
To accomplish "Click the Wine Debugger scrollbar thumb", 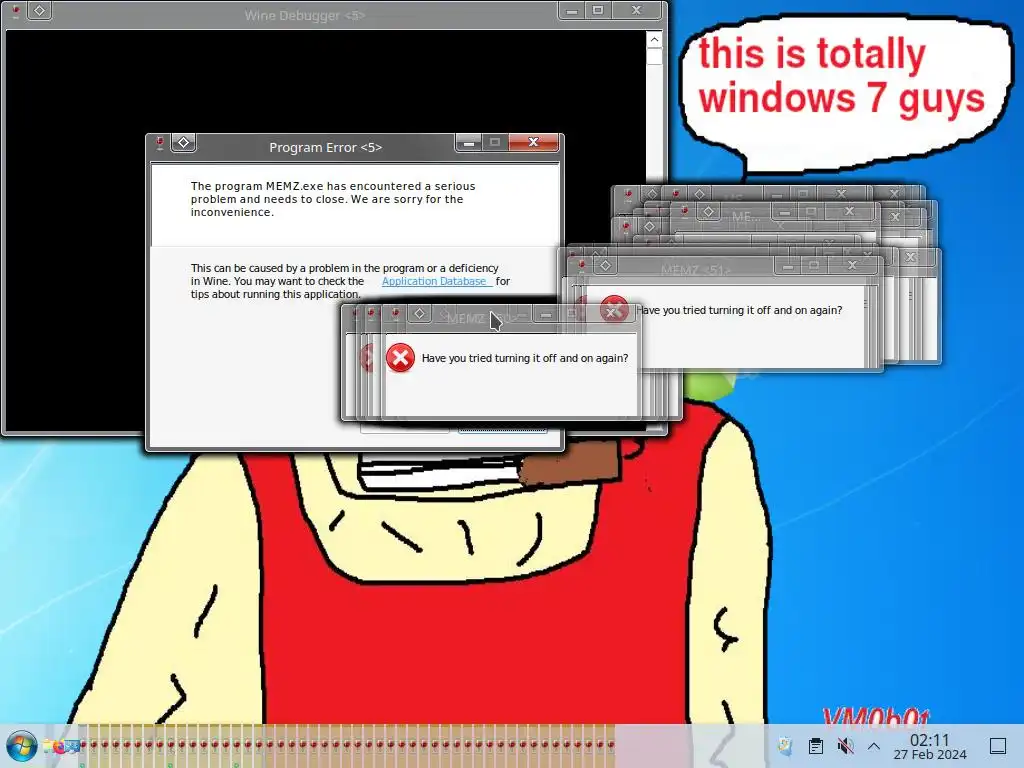I will point(654,57).
